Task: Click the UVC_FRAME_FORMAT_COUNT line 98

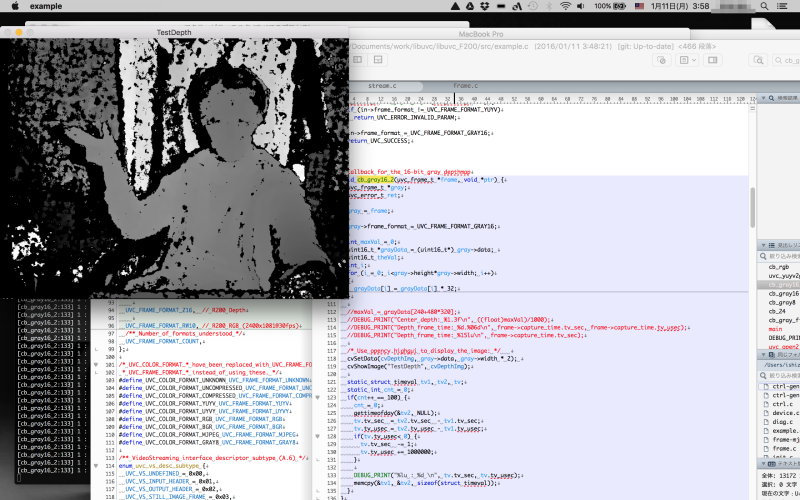Action: 163,341
